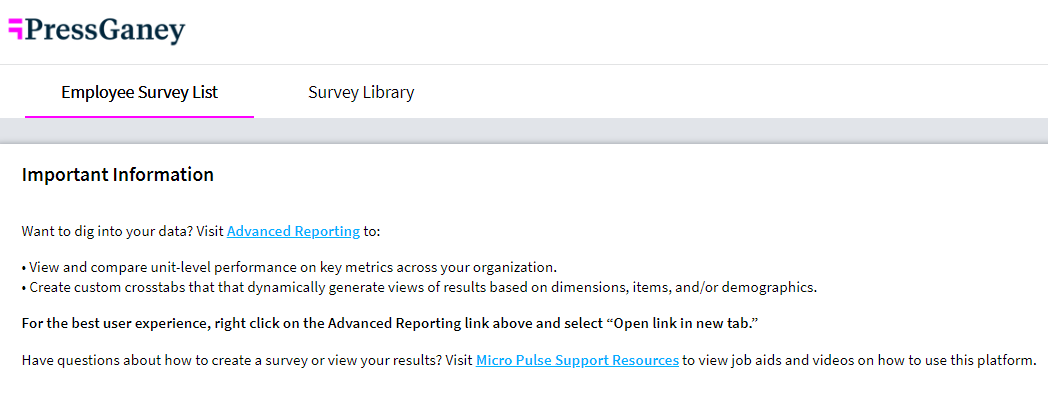Switch to the Survey Library tab
Screen dimensions: 1048x399
361,92
